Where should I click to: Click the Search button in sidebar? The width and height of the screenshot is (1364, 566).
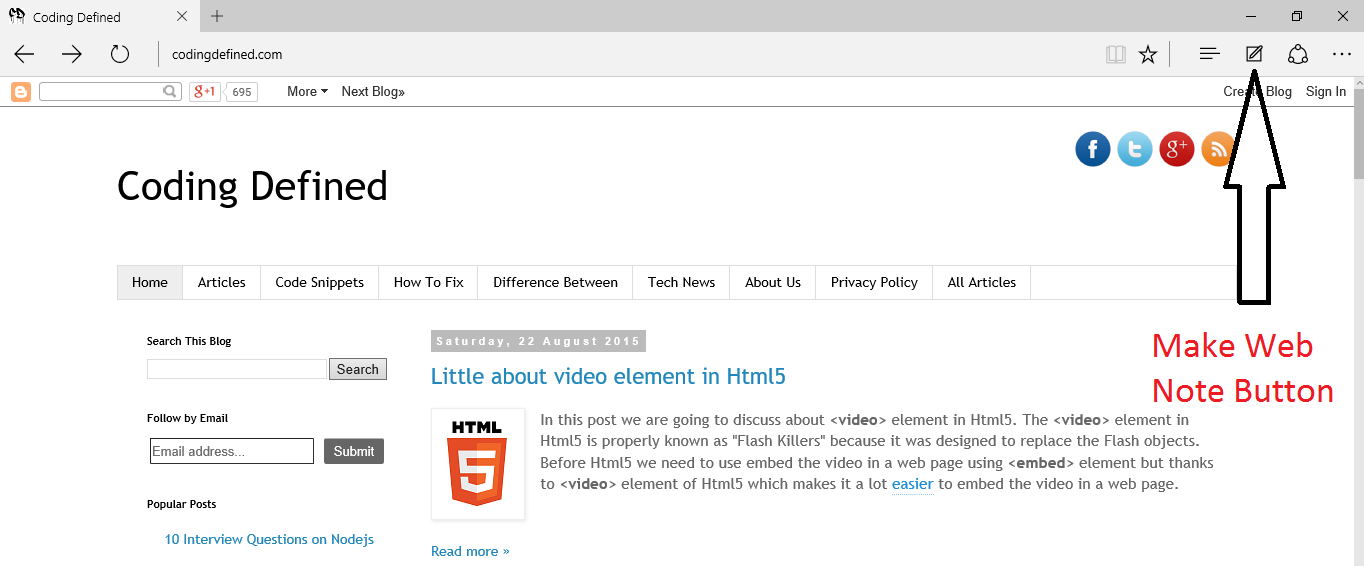coord(358,369)
